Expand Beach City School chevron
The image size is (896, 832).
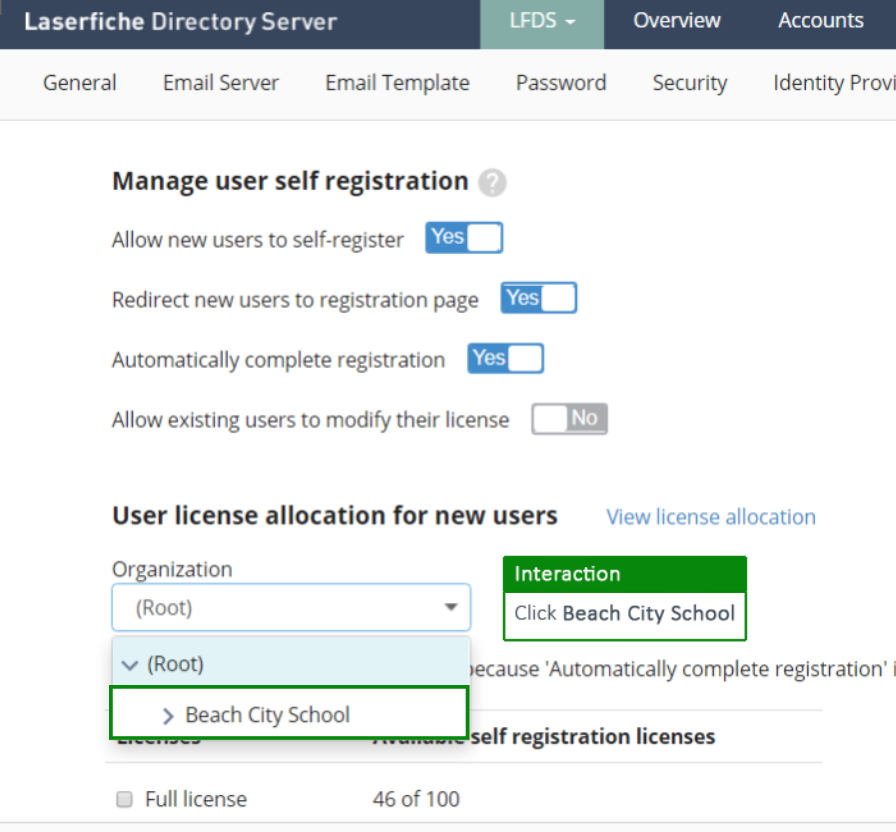click(x=167, y=715)
